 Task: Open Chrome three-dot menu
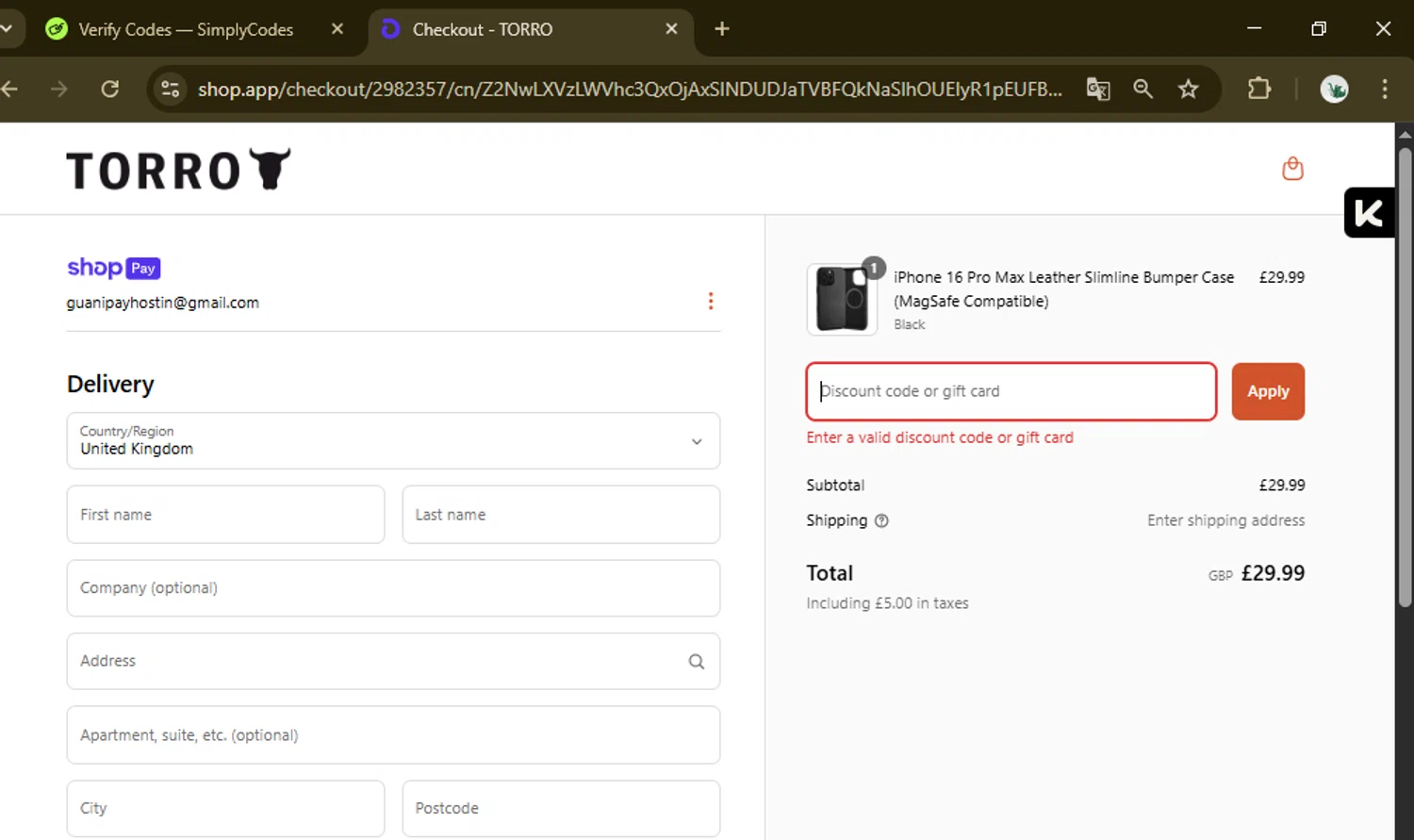coord(1385,89)
